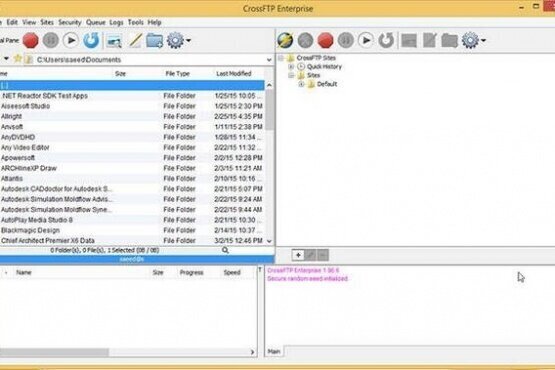
Task: Open the local pane settings gear
Action: [x=175, y=40]
